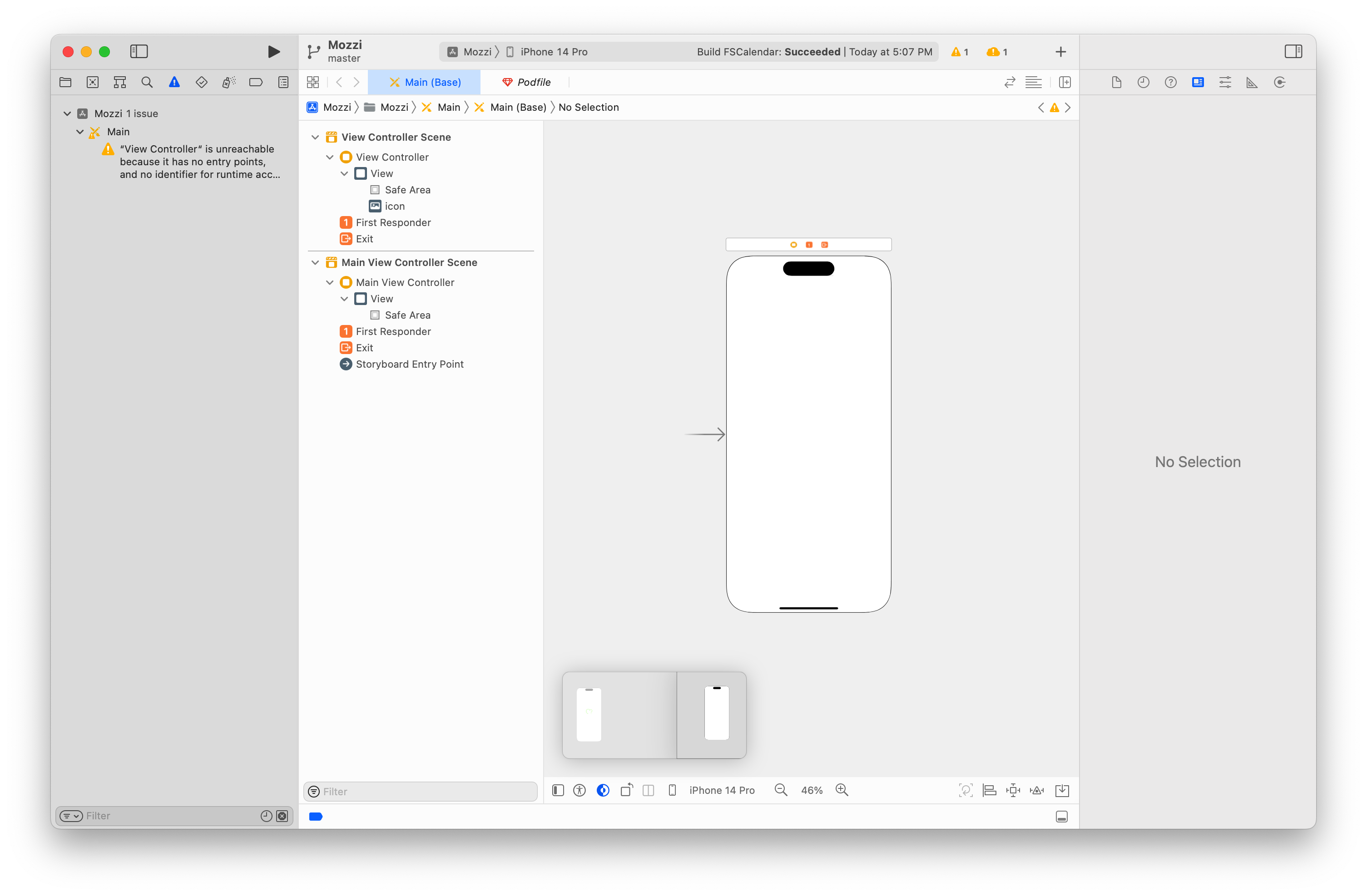
Task: Click the Add Editor on Right icon
Action: [x=1065, y=82]
